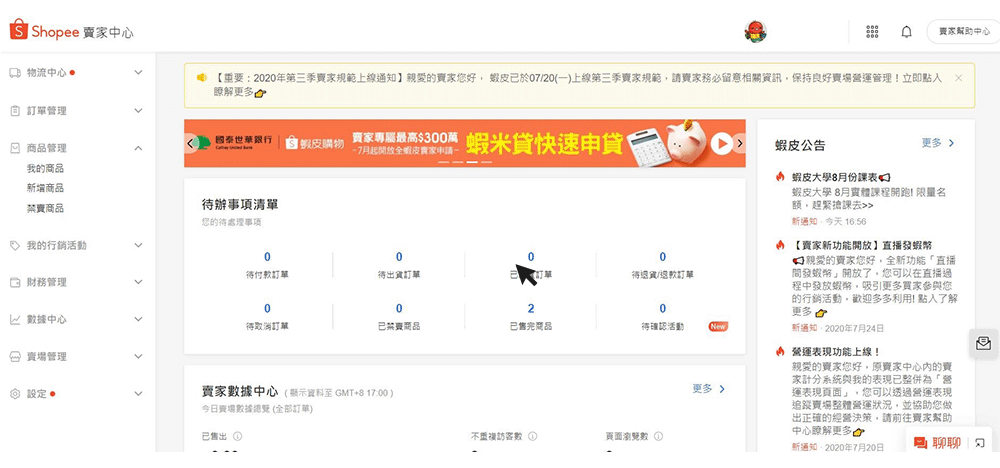1000x468 pixels.
Task: Close the yellow announcement notice
Action: pos(958,77)
